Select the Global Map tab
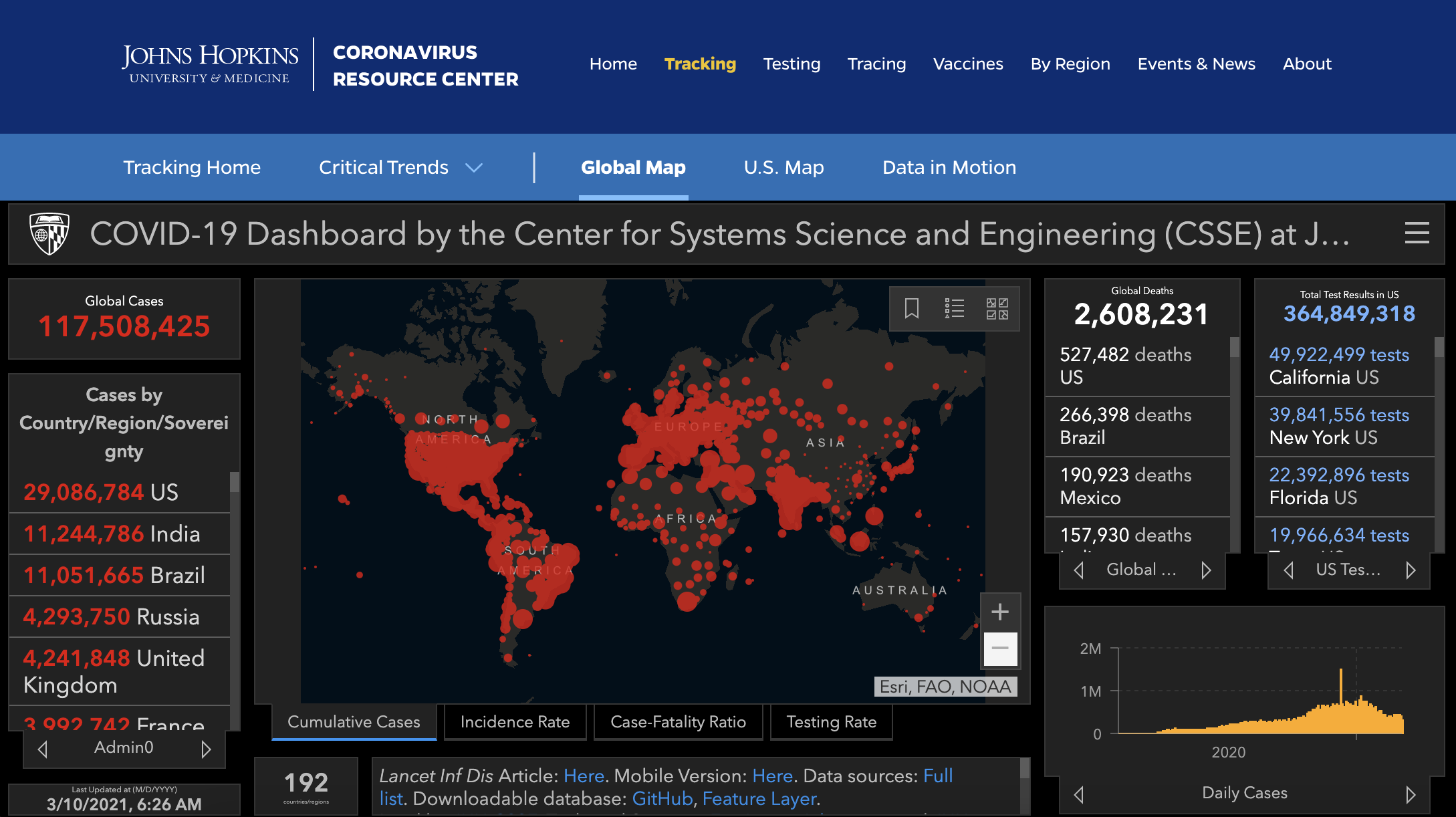 pos(633,167)
